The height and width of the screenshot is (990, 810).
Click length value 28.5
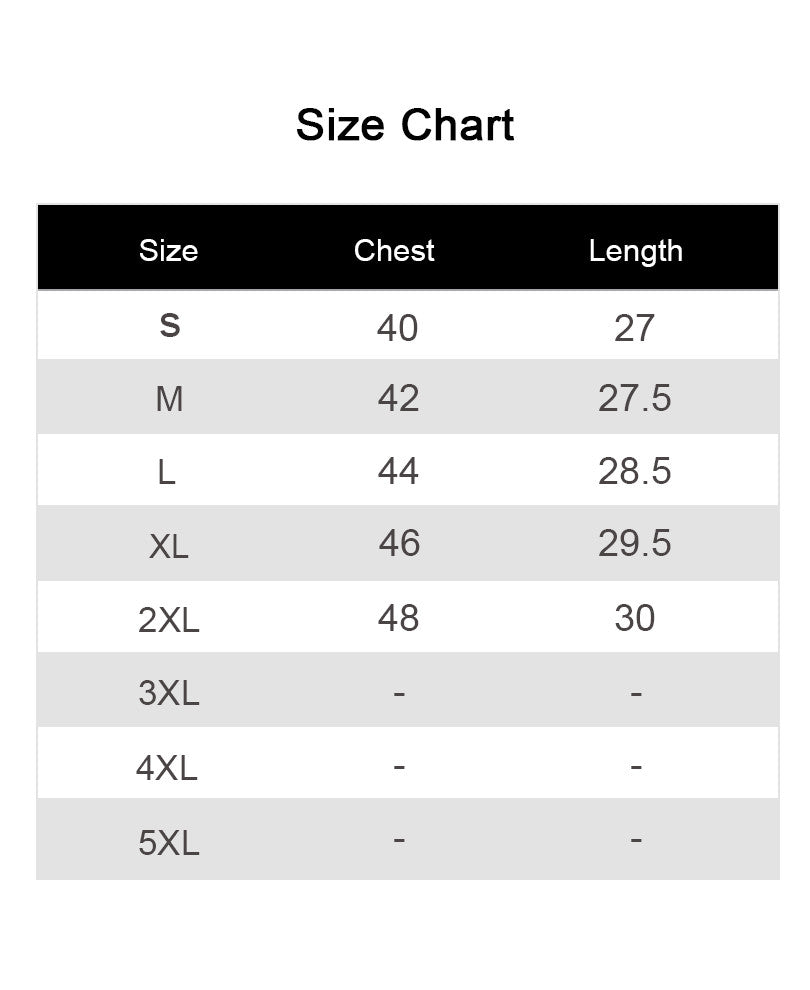pos(634,471)
